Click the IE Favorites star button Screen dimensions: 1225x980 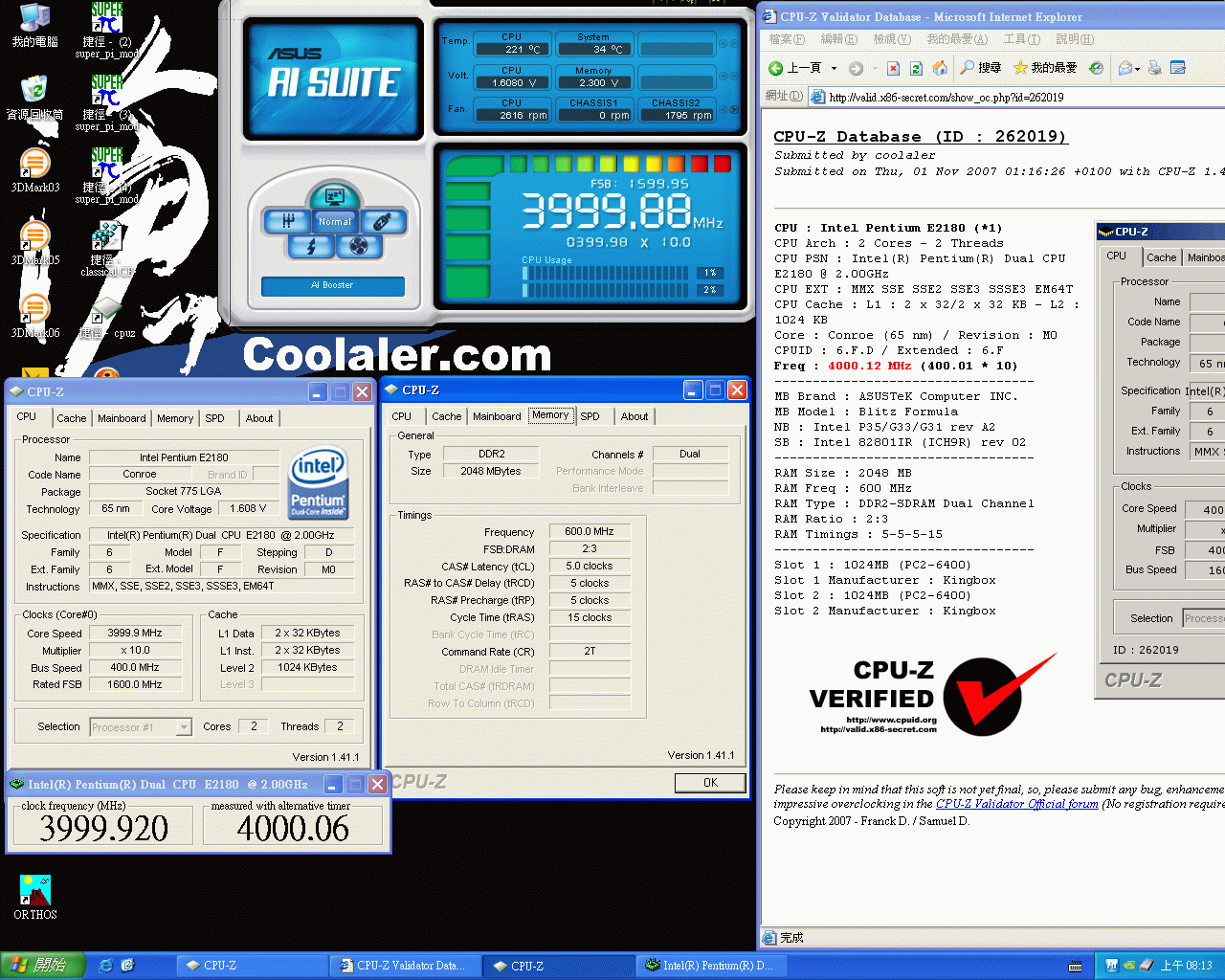coord(1044,68)
